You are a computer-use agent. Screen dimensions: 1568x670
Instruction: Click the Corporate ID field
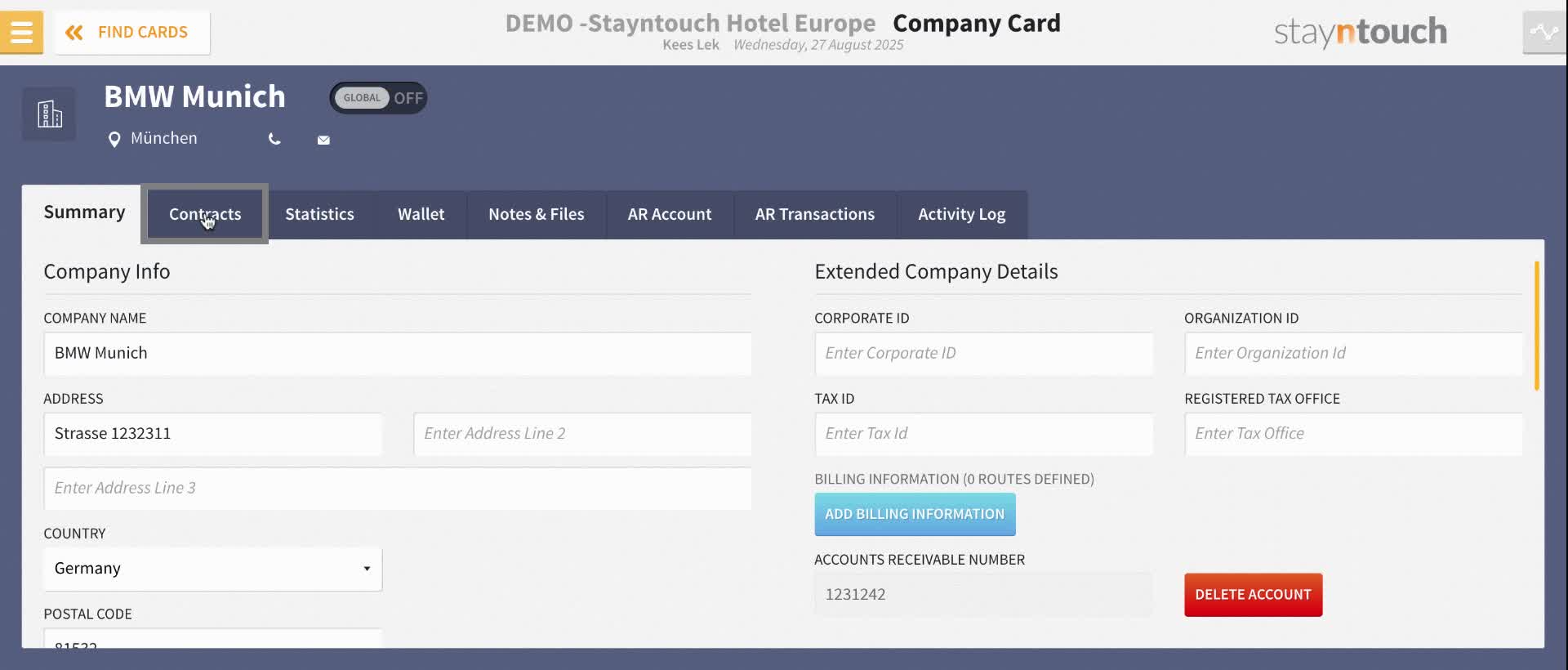pos(983,354)
